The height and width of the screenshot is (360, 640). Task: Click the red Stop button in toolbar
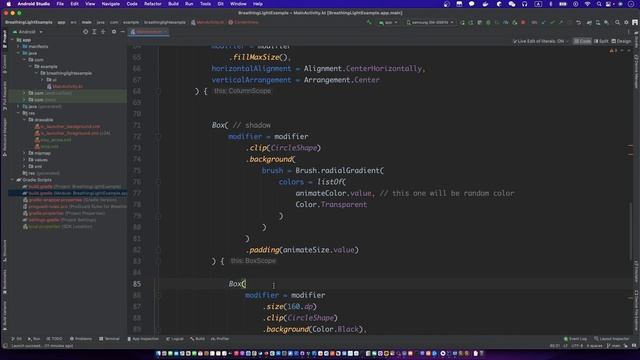[523, 22]
